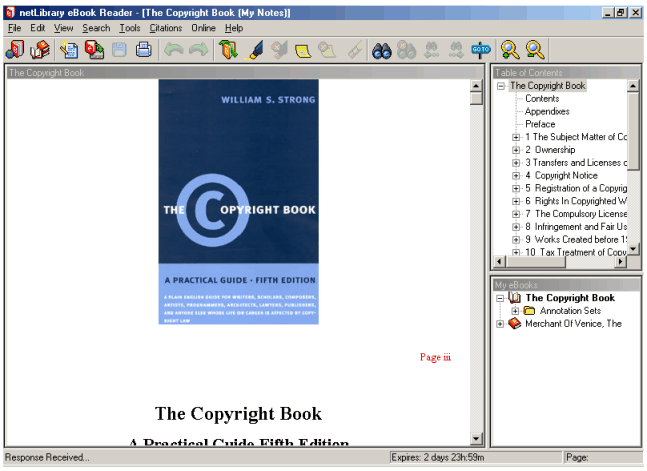Click the book cover image
Screen dimensions: 647x471
point(238,201)
